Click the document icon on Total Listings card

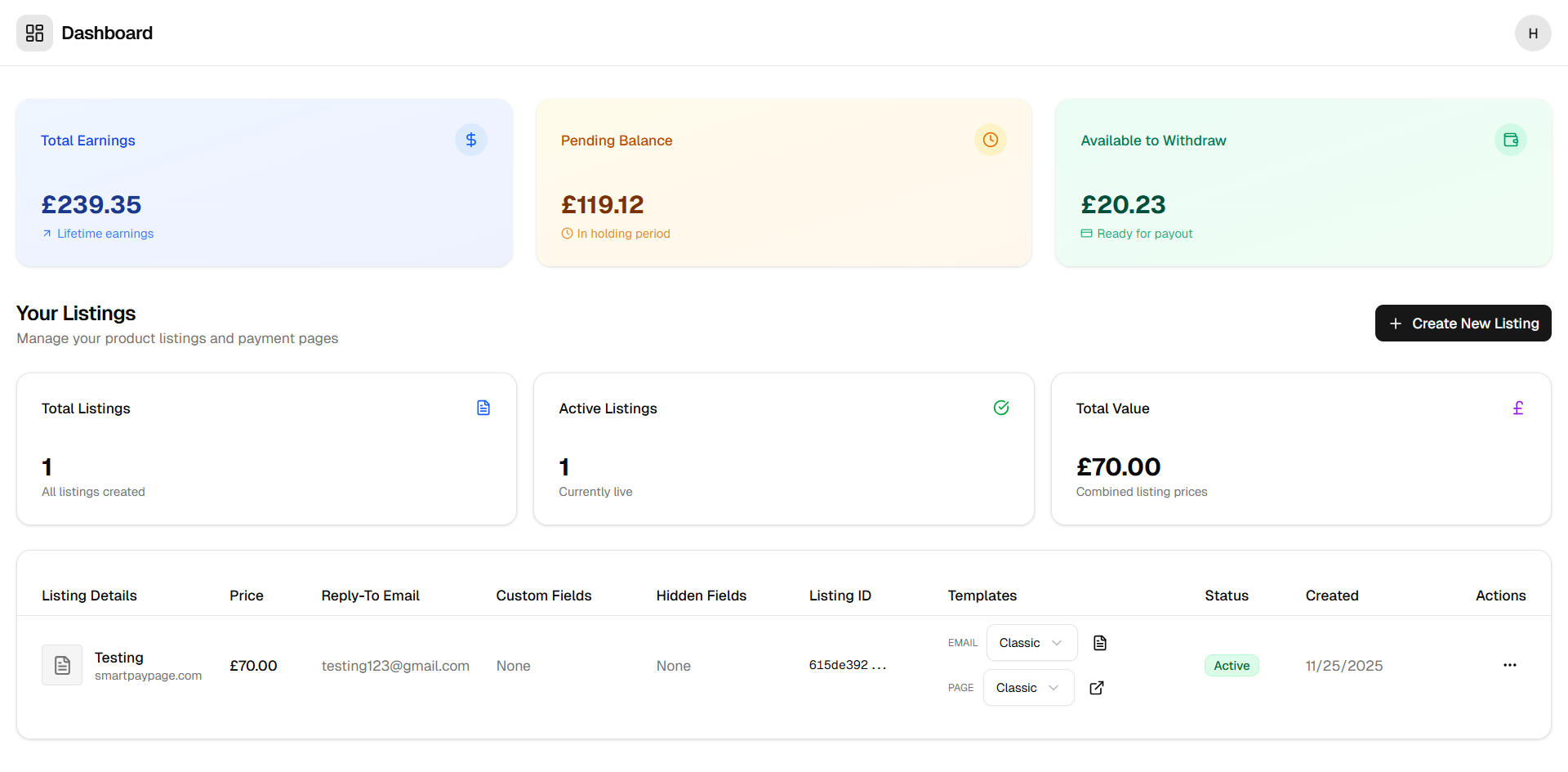point(483,408)
